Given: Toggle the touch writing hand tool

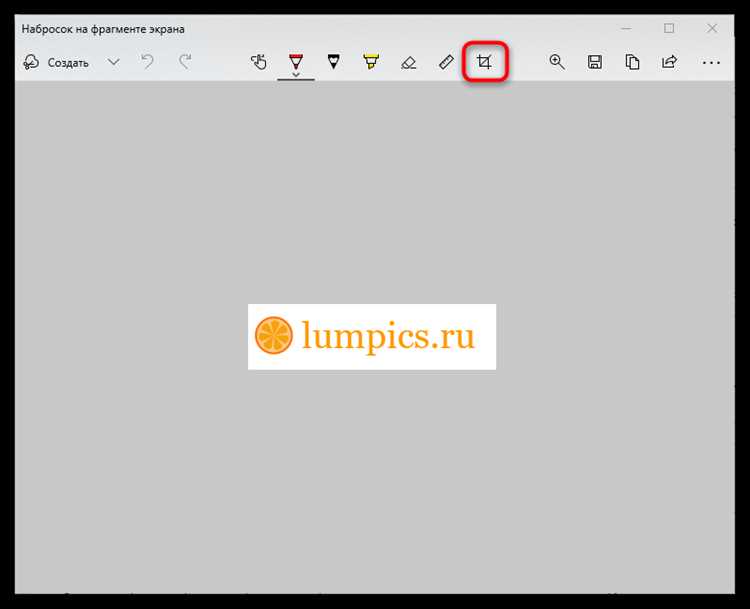Looking at the screenshot, I should click(x=259, y=62).
